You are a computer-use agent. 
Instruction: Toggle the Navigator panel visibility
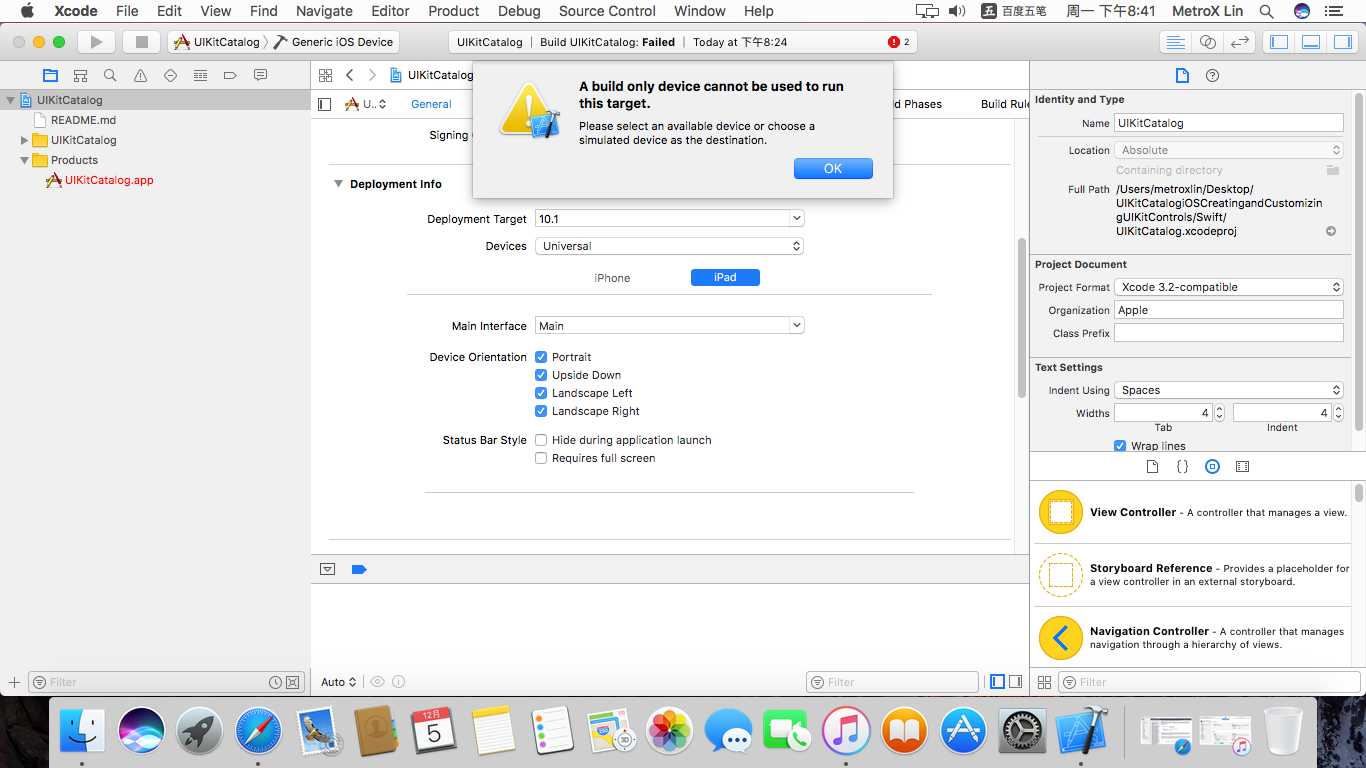tap(1279, 42)
